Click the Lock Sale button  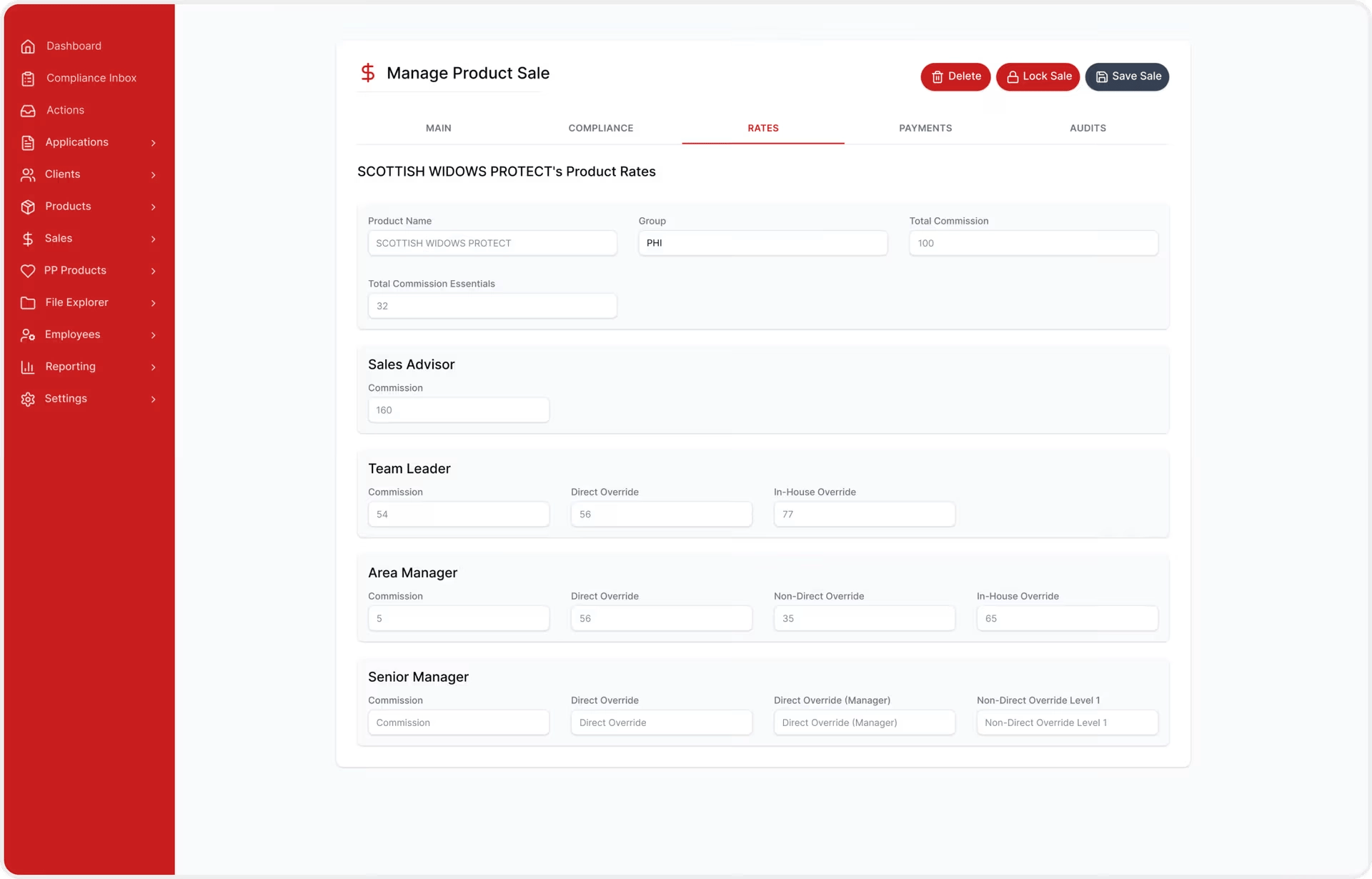click(1038, 76)
